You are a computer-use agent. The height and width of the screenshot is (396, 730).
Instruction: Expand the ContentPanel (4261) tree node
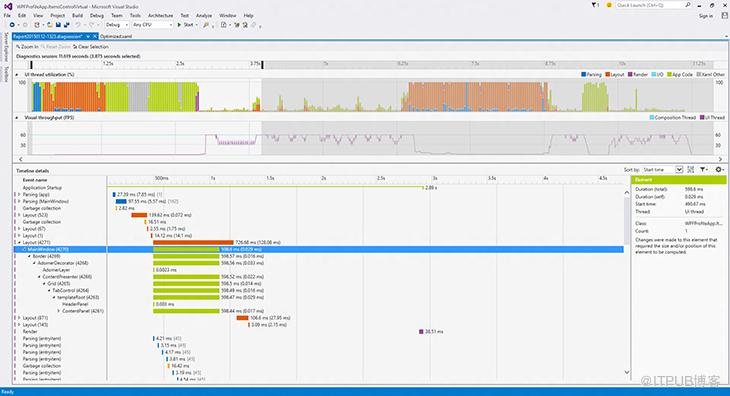(59, 311)
